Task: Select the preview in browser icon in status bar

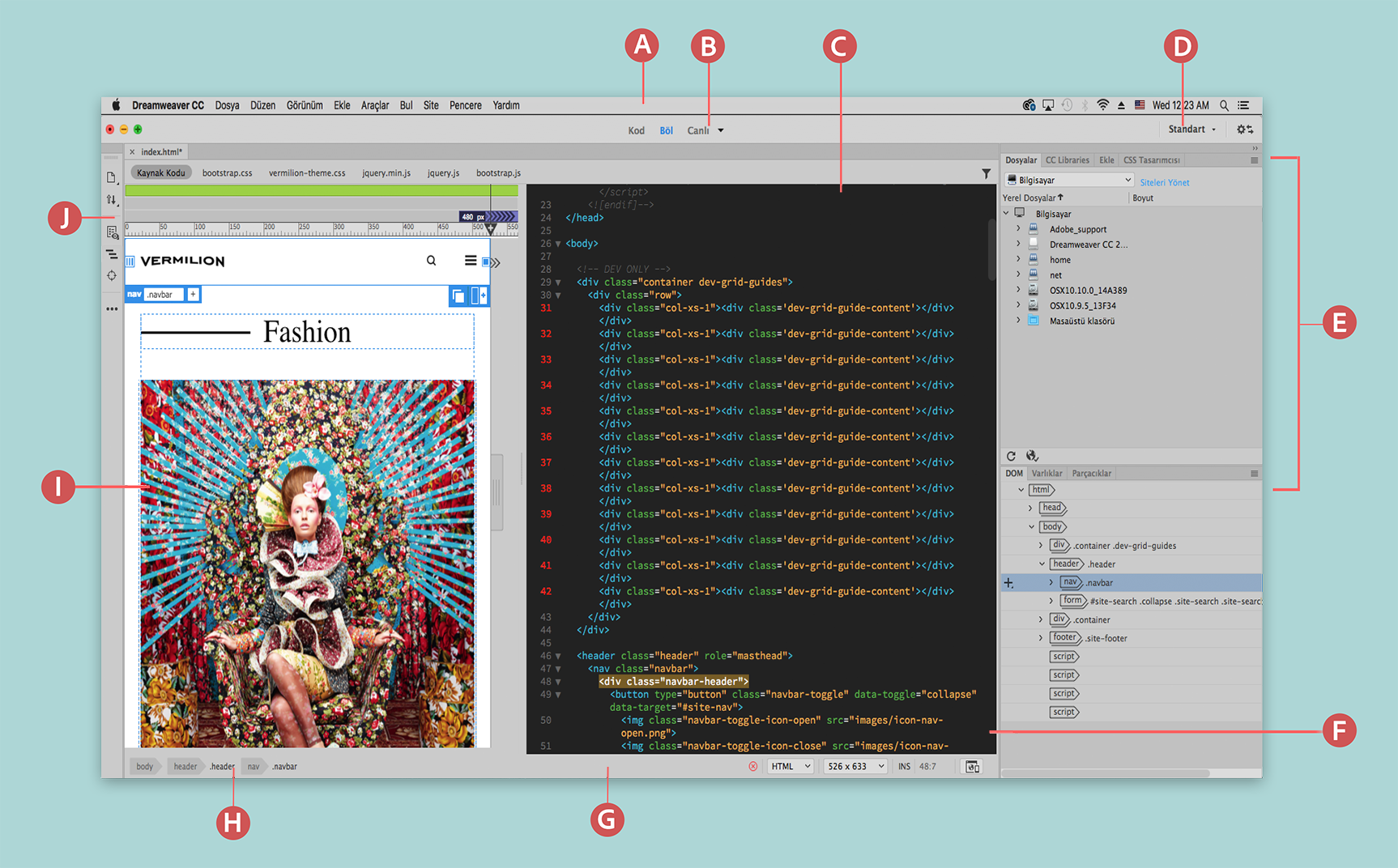Action: click(971, 766)
